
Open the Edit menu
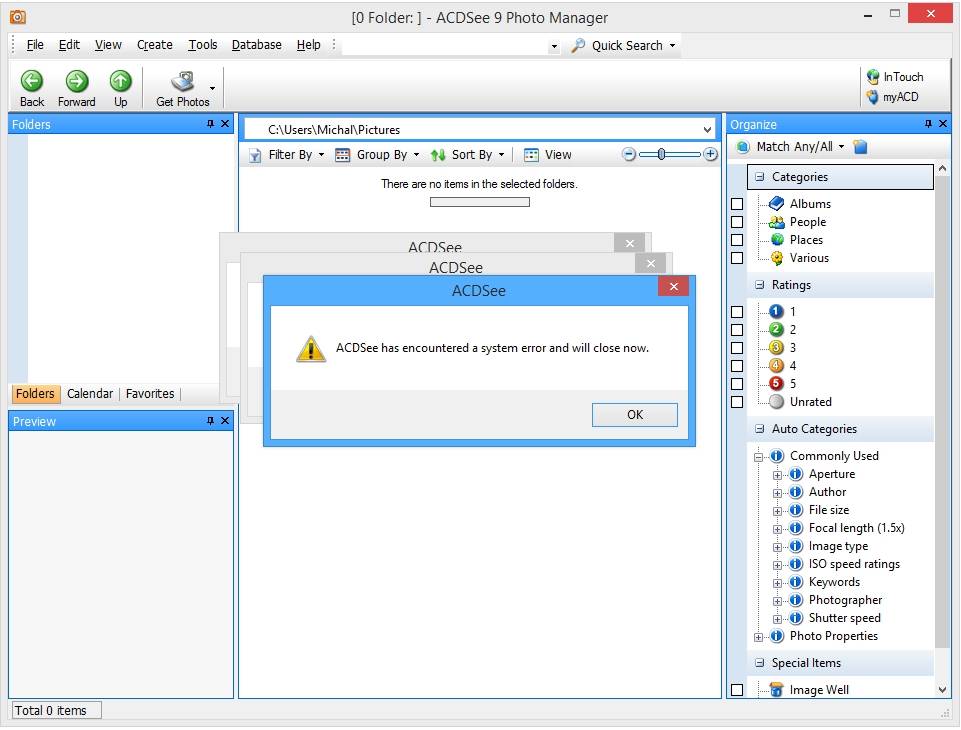(x=69, y=45)
